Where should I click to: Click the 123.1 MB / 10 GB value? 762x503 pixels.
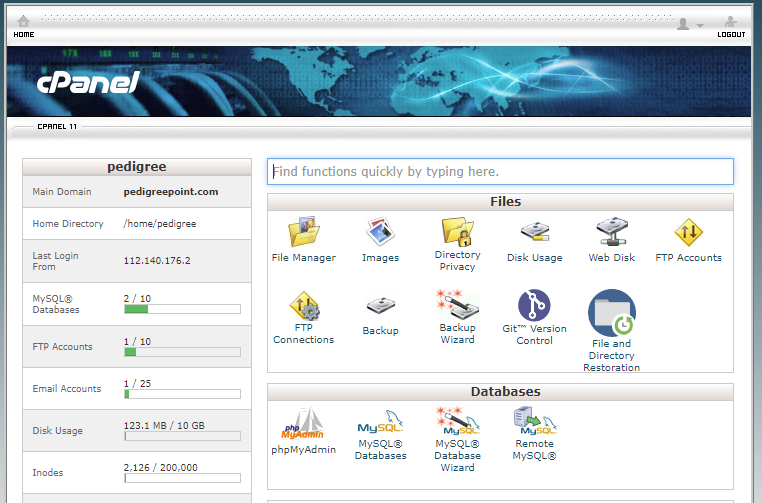pyautogui.click(x=164, y=425)
